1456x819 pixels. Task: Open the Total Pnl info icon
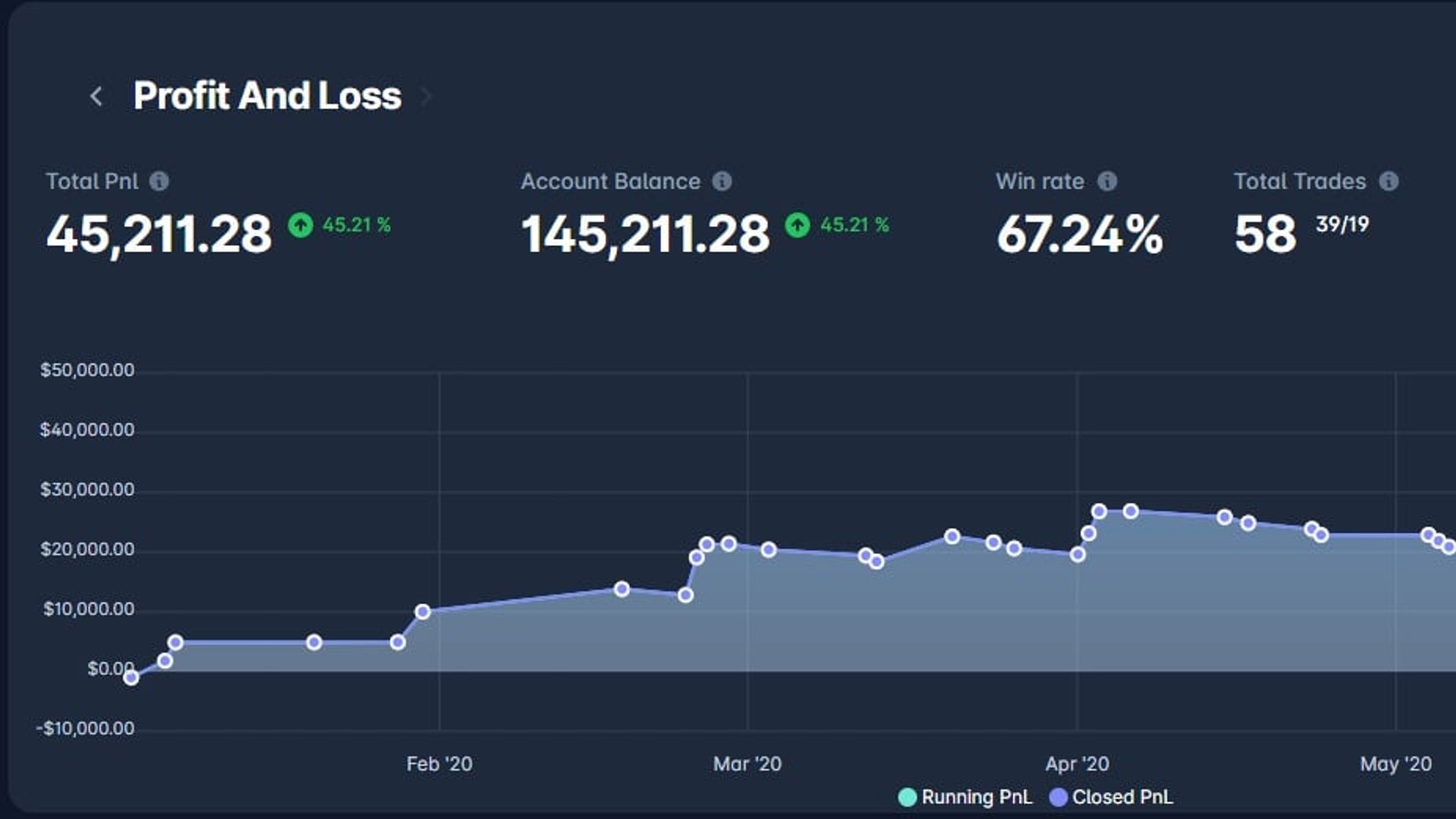159,181
